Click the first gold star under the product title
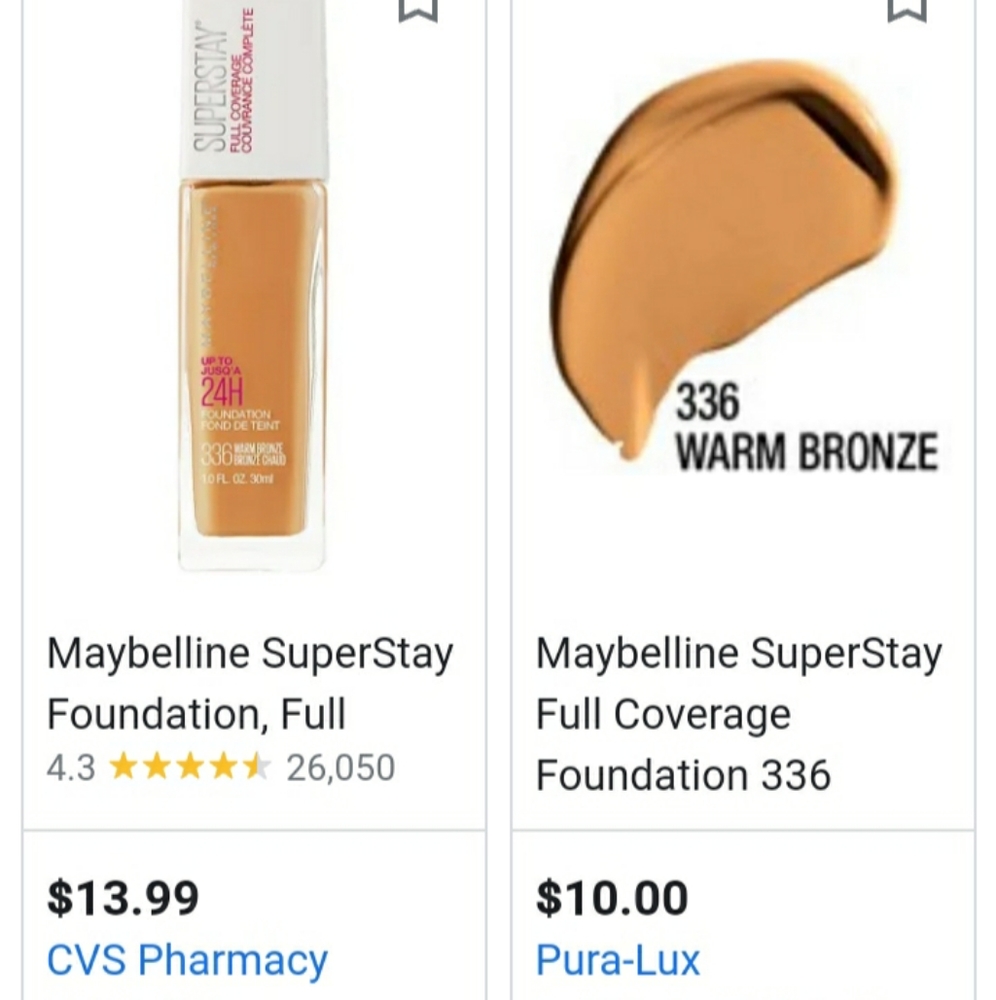Viewport: 996px width, 1000px height. 124,768
